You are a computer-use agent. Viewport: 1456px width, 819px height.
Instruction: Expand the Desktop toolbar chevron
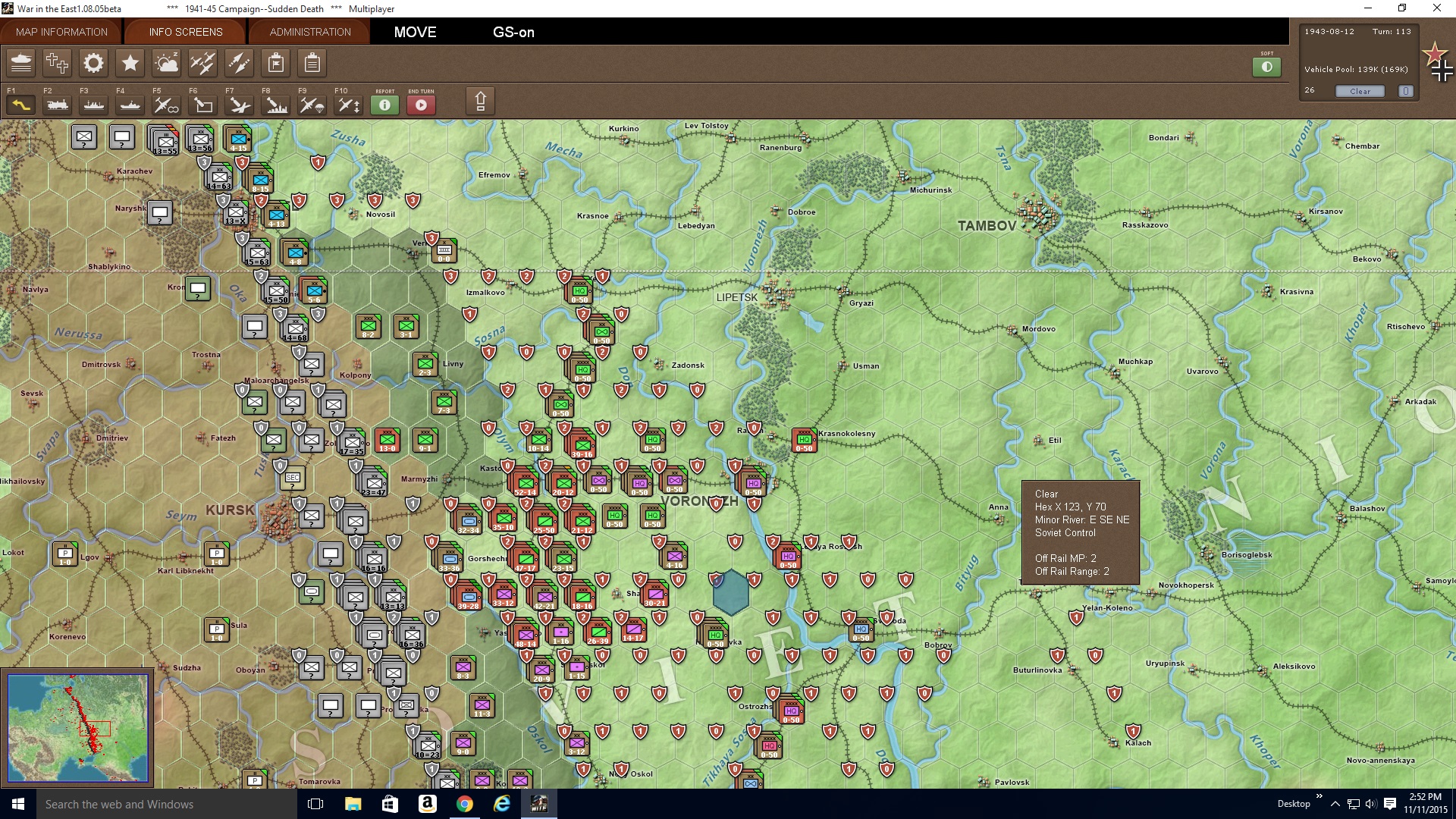click(x=1319, y=796)
